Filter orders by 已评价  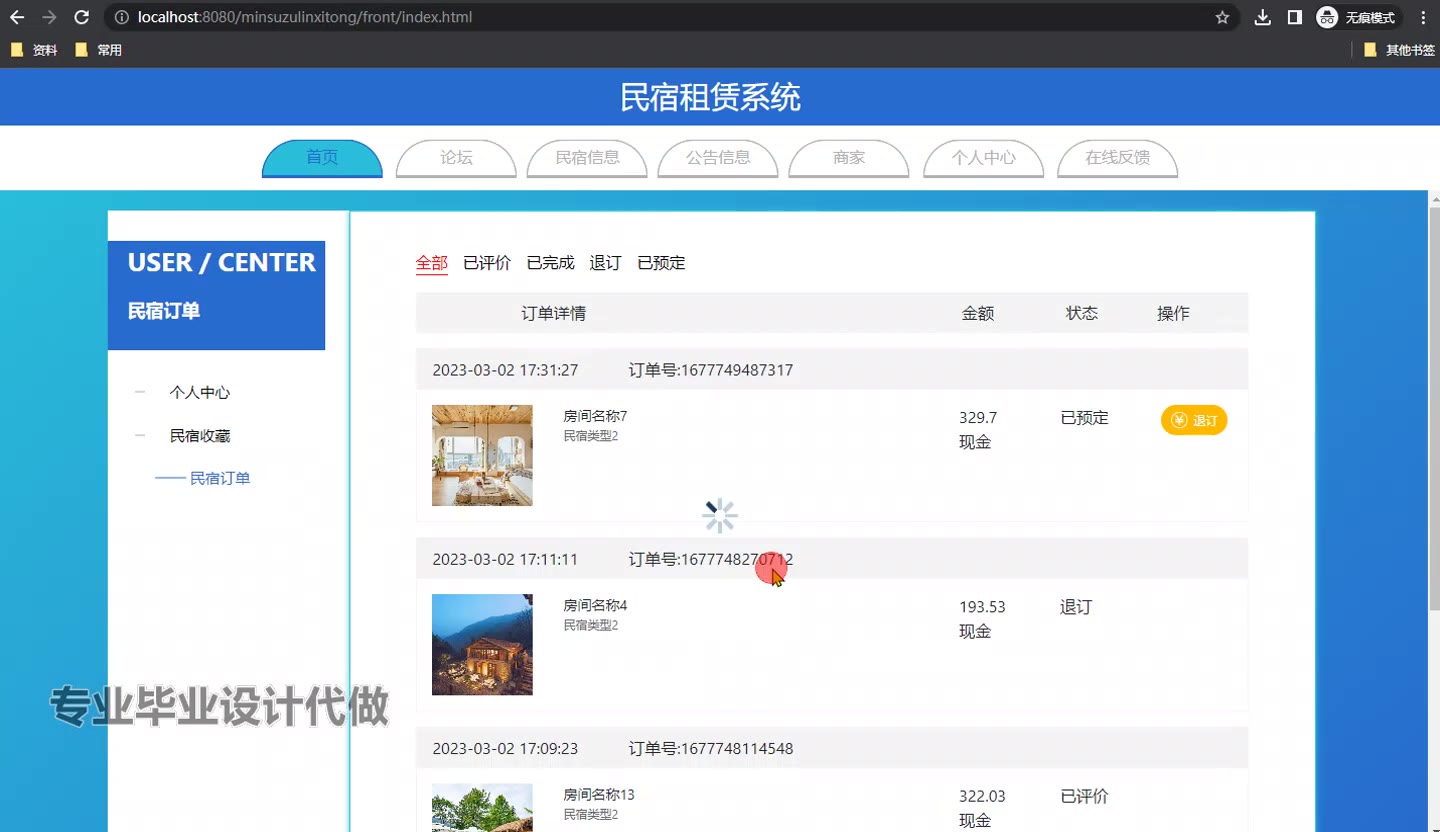pyautogui.click(x=487, y=263)
